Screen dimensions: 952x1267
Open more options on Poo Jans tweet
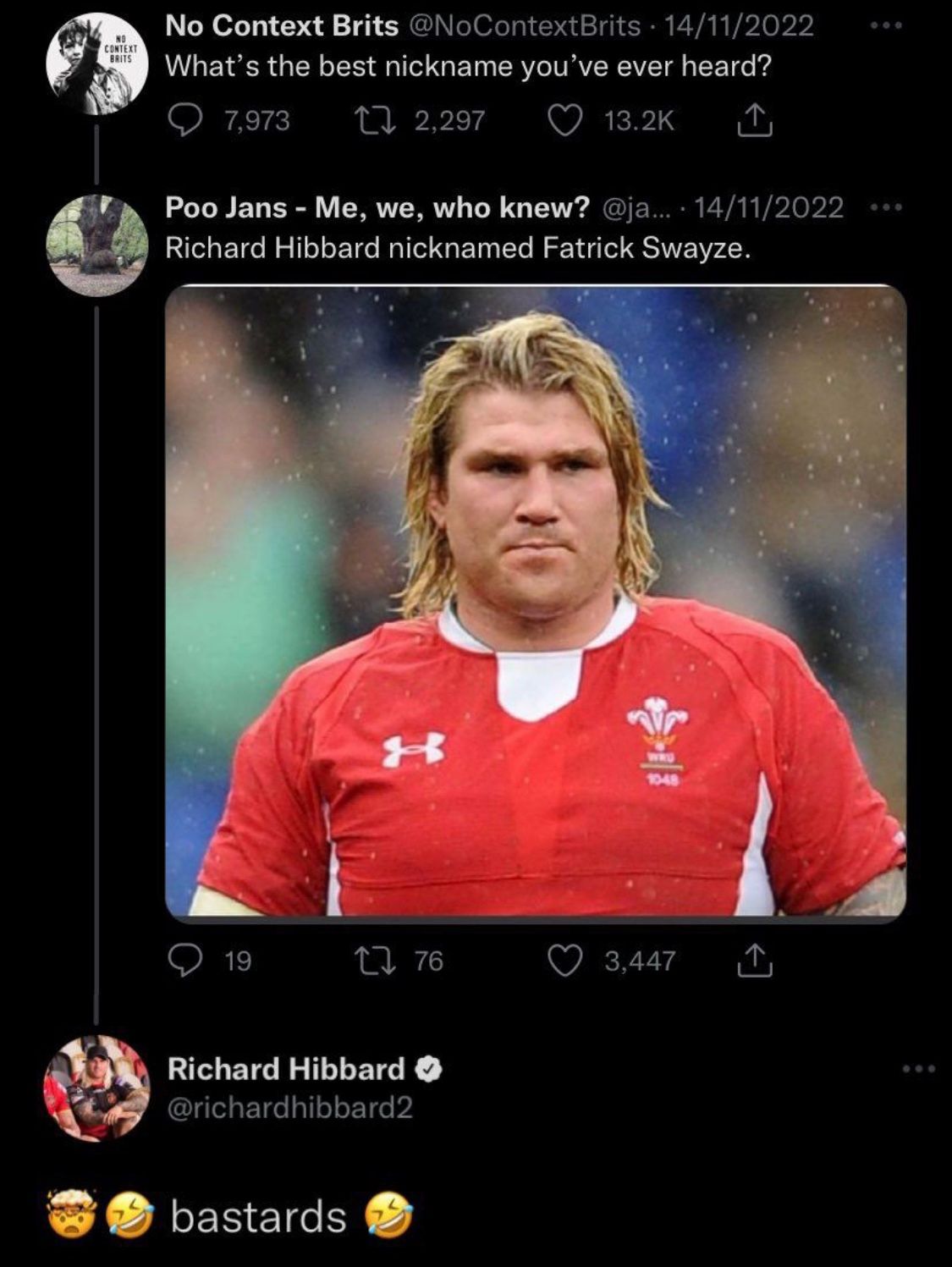coord(886,207)
